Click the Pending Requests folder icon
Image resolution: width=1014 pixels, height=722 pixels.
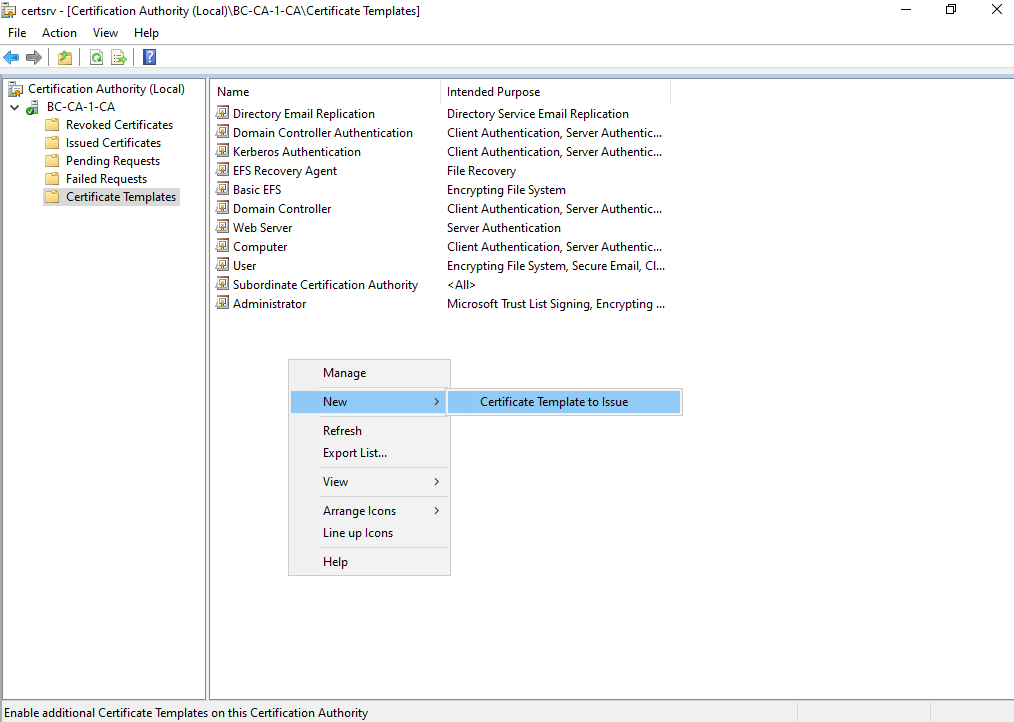click(x=52, y=161)
